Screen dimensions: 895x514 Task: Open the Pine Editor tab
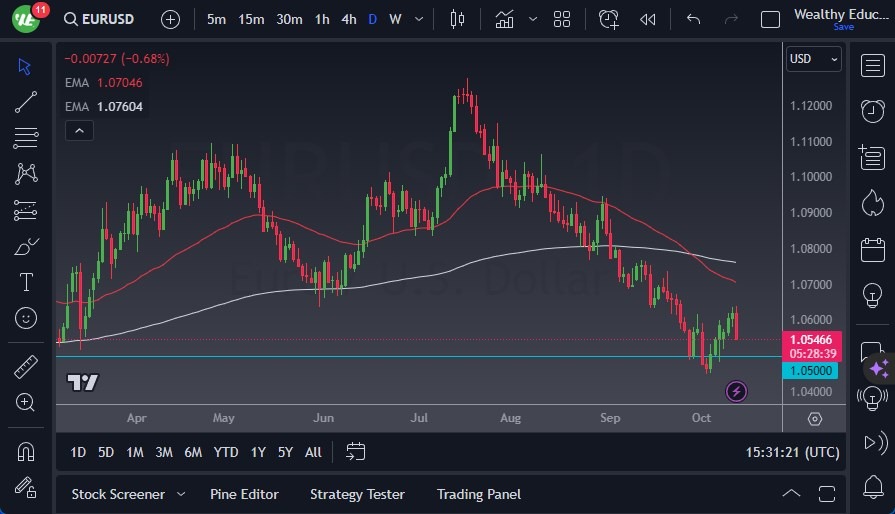coord(244,494)
